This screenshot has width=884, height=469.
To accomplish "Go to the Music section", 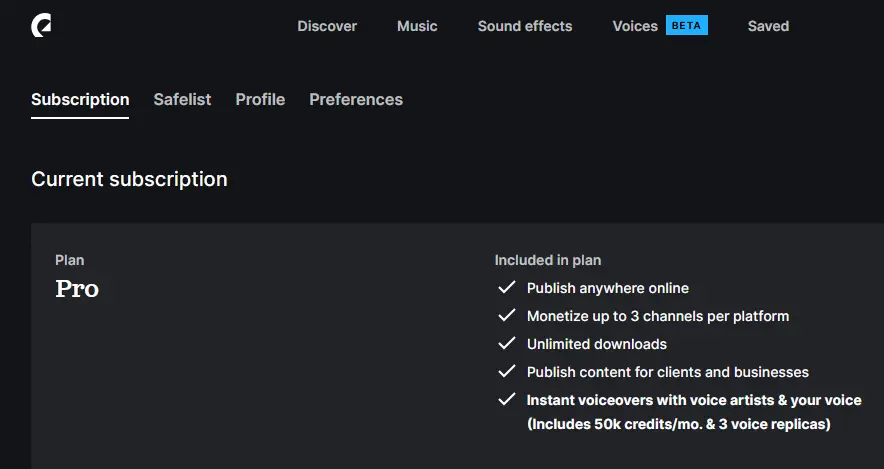I will click(417, 26).
